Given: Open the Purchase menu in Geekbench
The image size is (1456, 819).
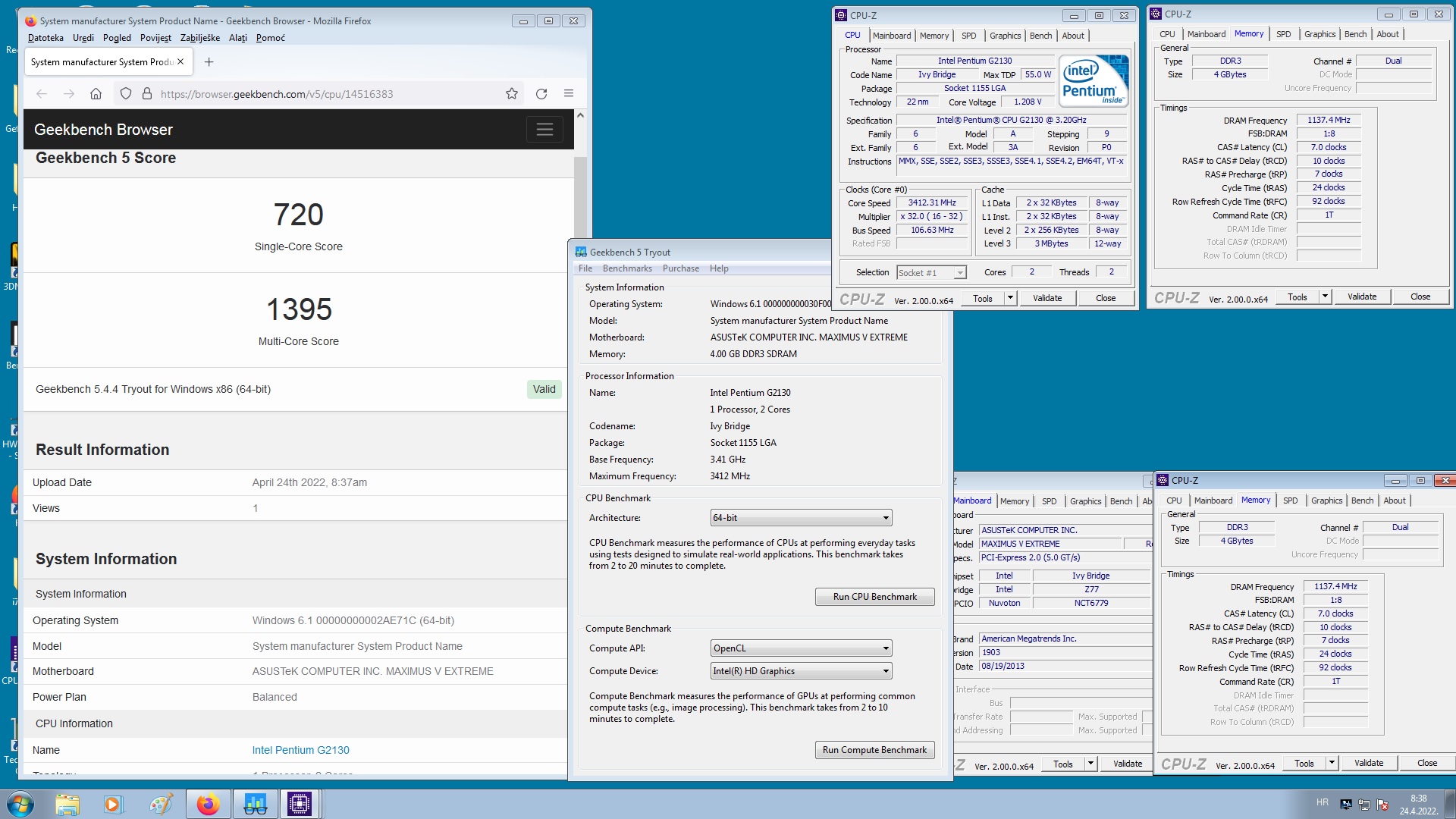Looking at the screenshot, I should [681, 268].
